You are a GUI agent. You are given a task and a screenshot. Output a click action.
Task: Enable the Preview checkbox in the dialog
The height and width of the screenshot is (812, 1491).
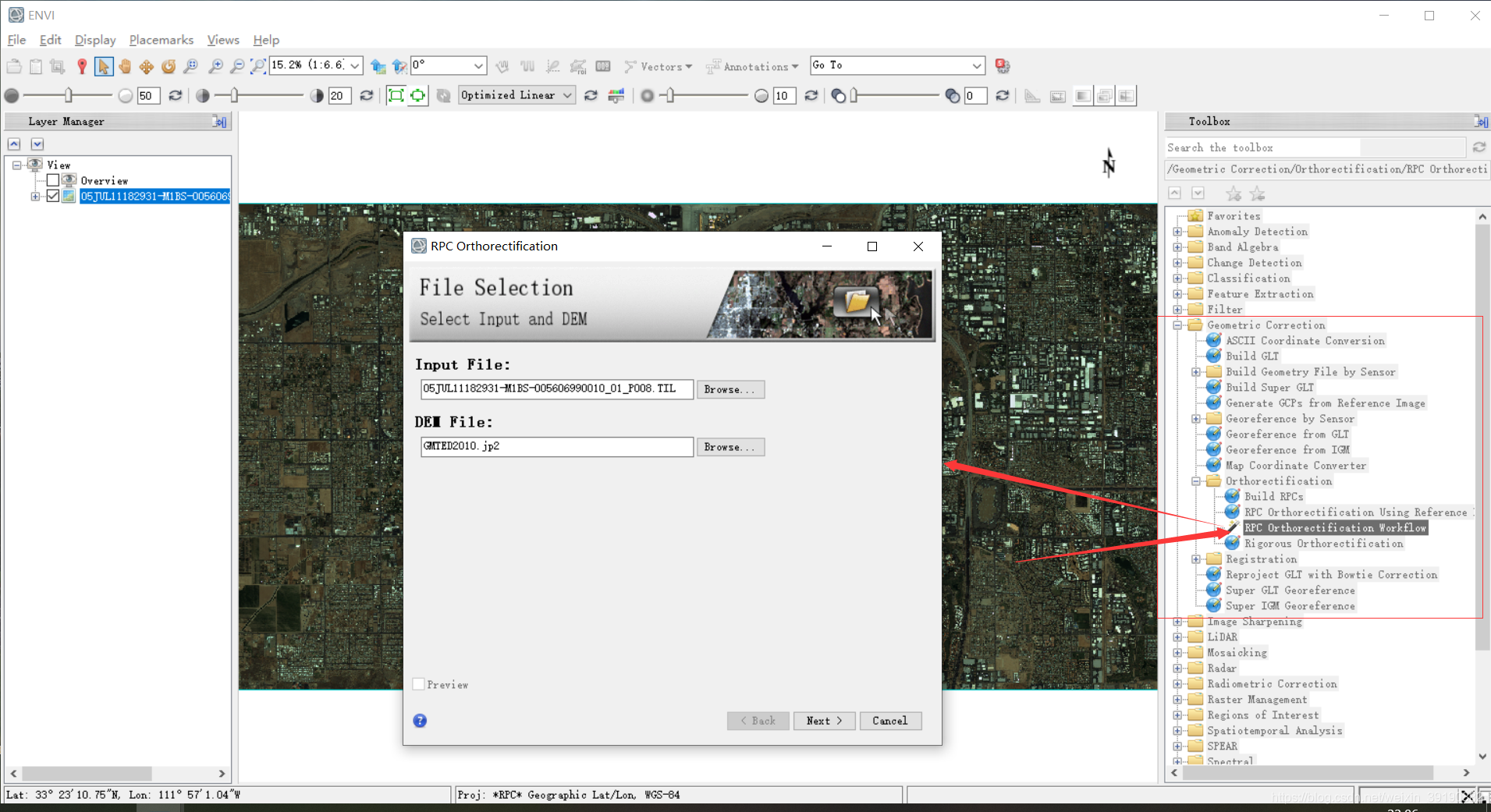click(x=419, y=684)
